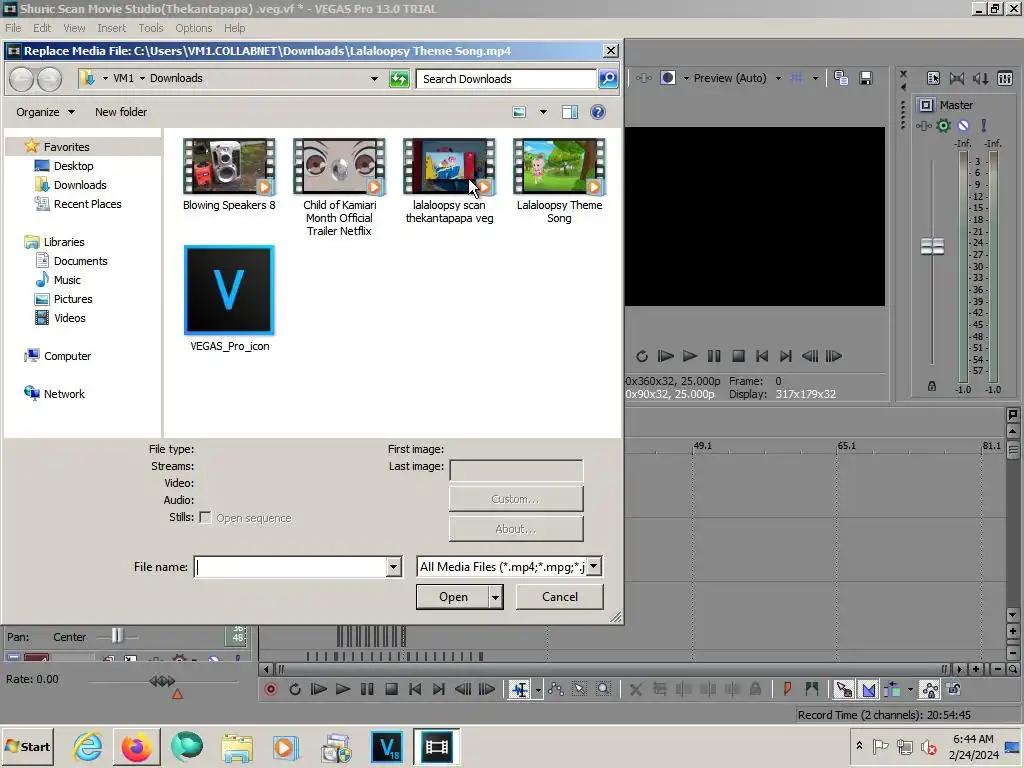
Task: Toggle Ignore Event Grouping
Action: [953, 689]
